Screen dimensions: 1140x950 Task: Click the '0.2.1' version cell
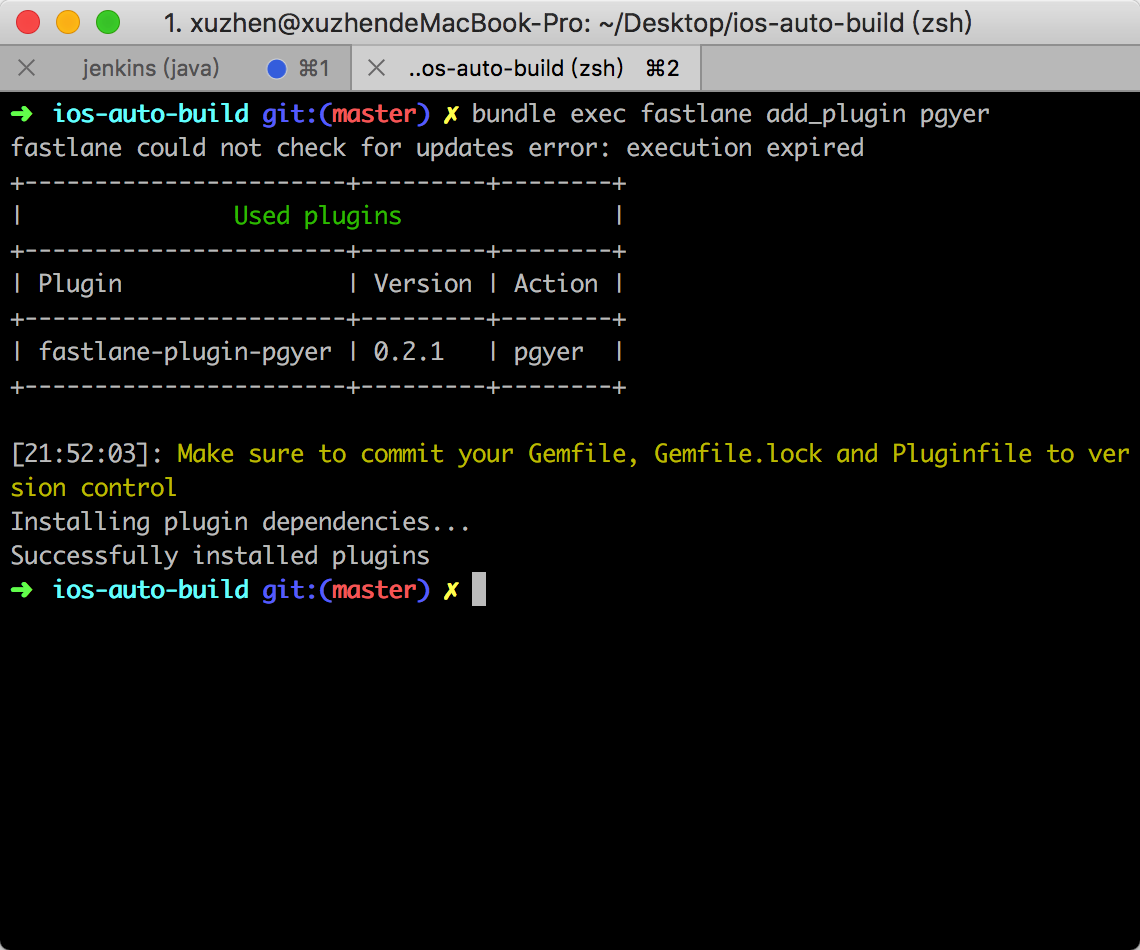(x=409, y=352)
